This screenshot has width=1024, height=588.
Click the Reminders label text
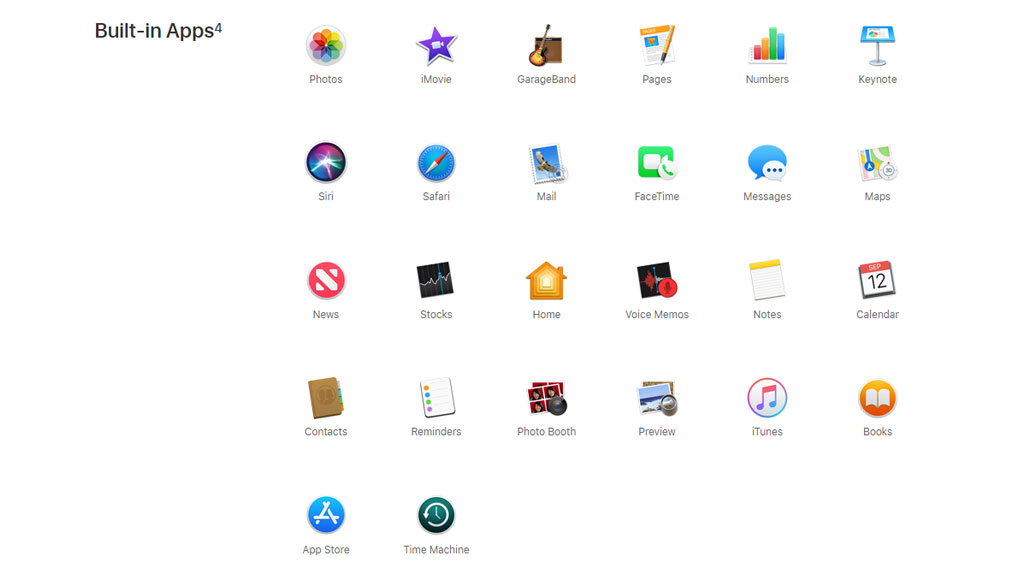436,431
